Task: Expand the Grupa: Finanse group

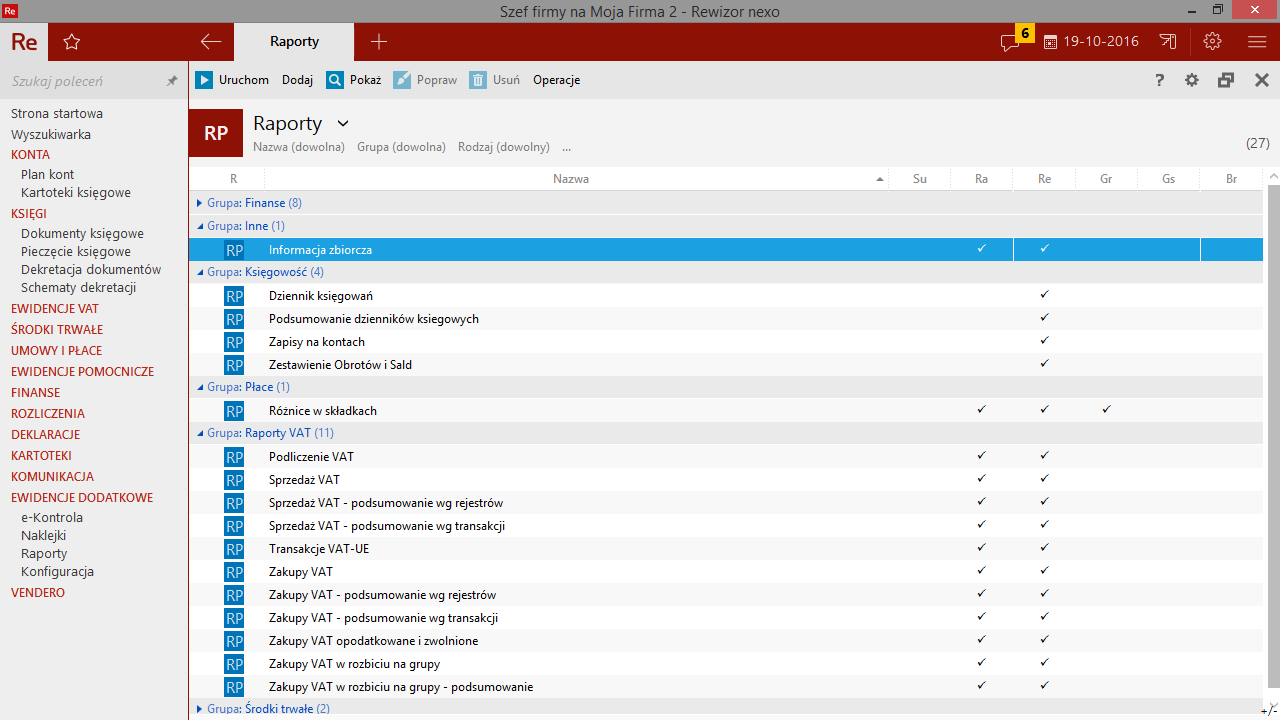Action: [200, 203]
